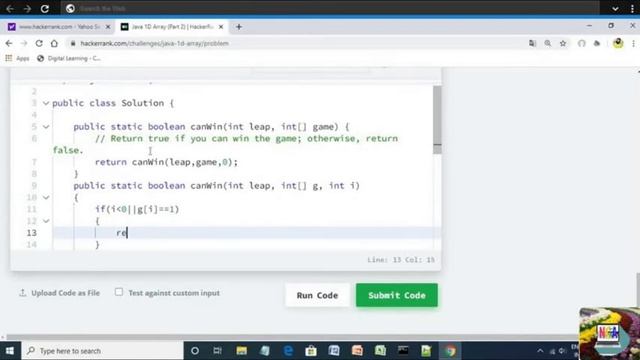The width and height of the screenshot is (640, 360).
Task: Open the Apps bookmark shortcut
Action: coord(17,58)
